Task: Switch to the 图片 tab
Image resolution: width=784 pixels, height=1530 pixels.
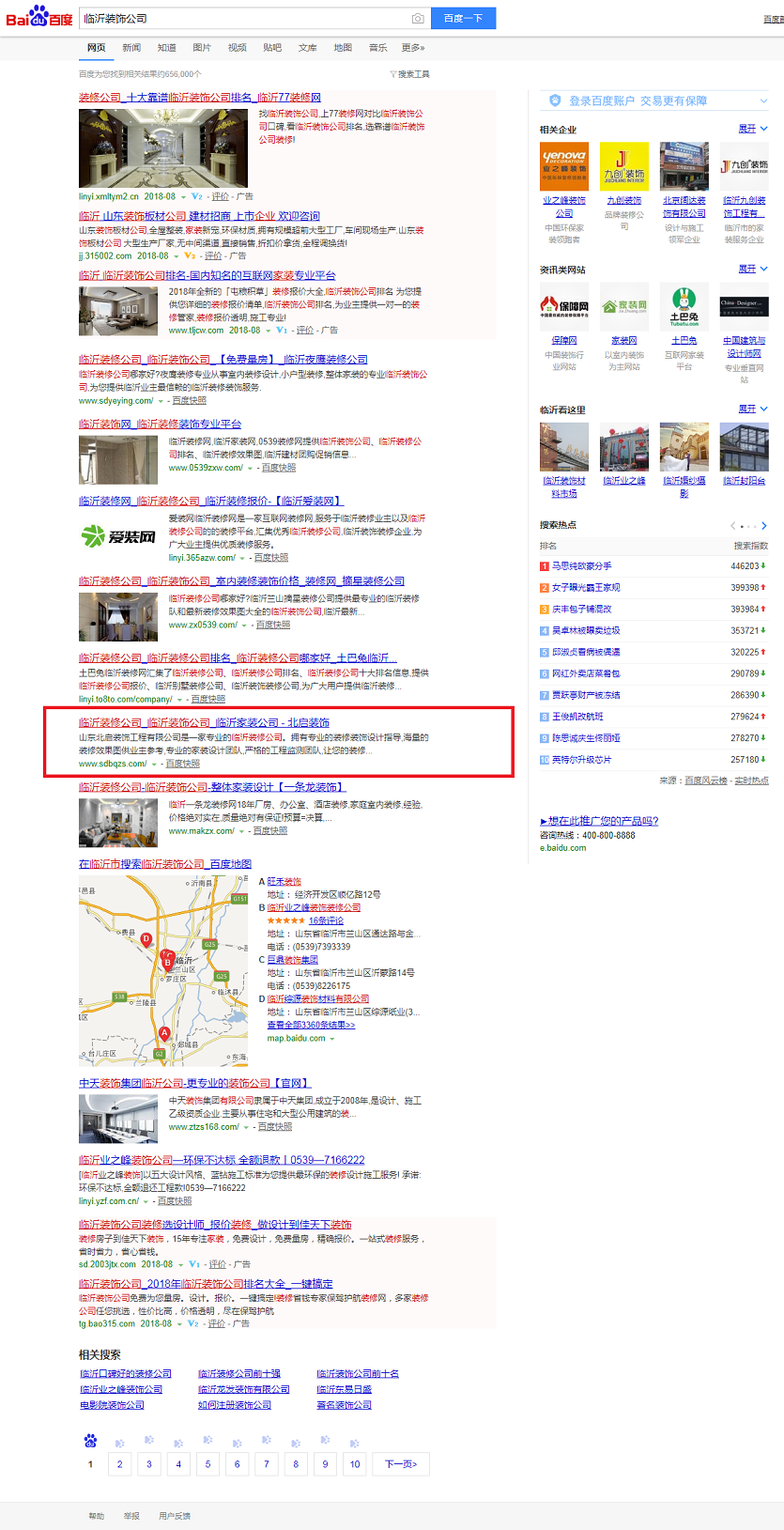Action: (202, 48)
